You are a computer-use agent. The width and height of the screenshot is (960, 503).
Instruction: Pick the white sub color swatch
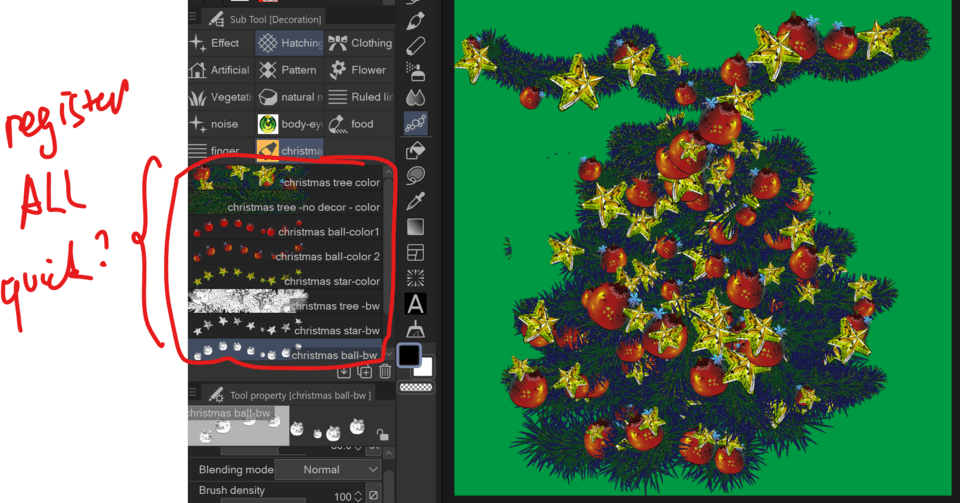(x=425, y=369)
